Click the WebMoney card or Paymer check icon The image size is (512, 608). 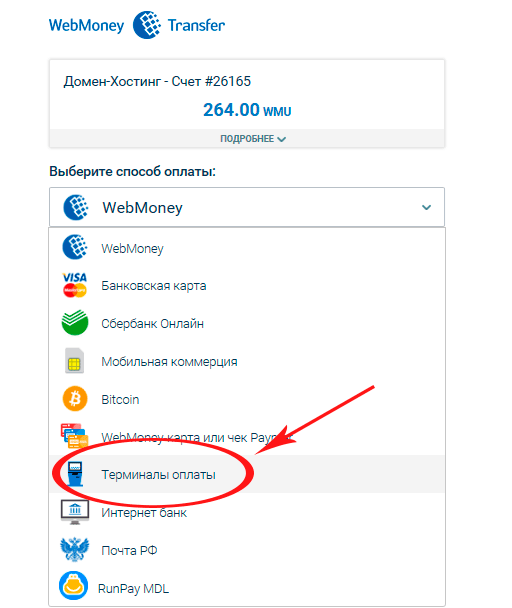coord(74,435)
